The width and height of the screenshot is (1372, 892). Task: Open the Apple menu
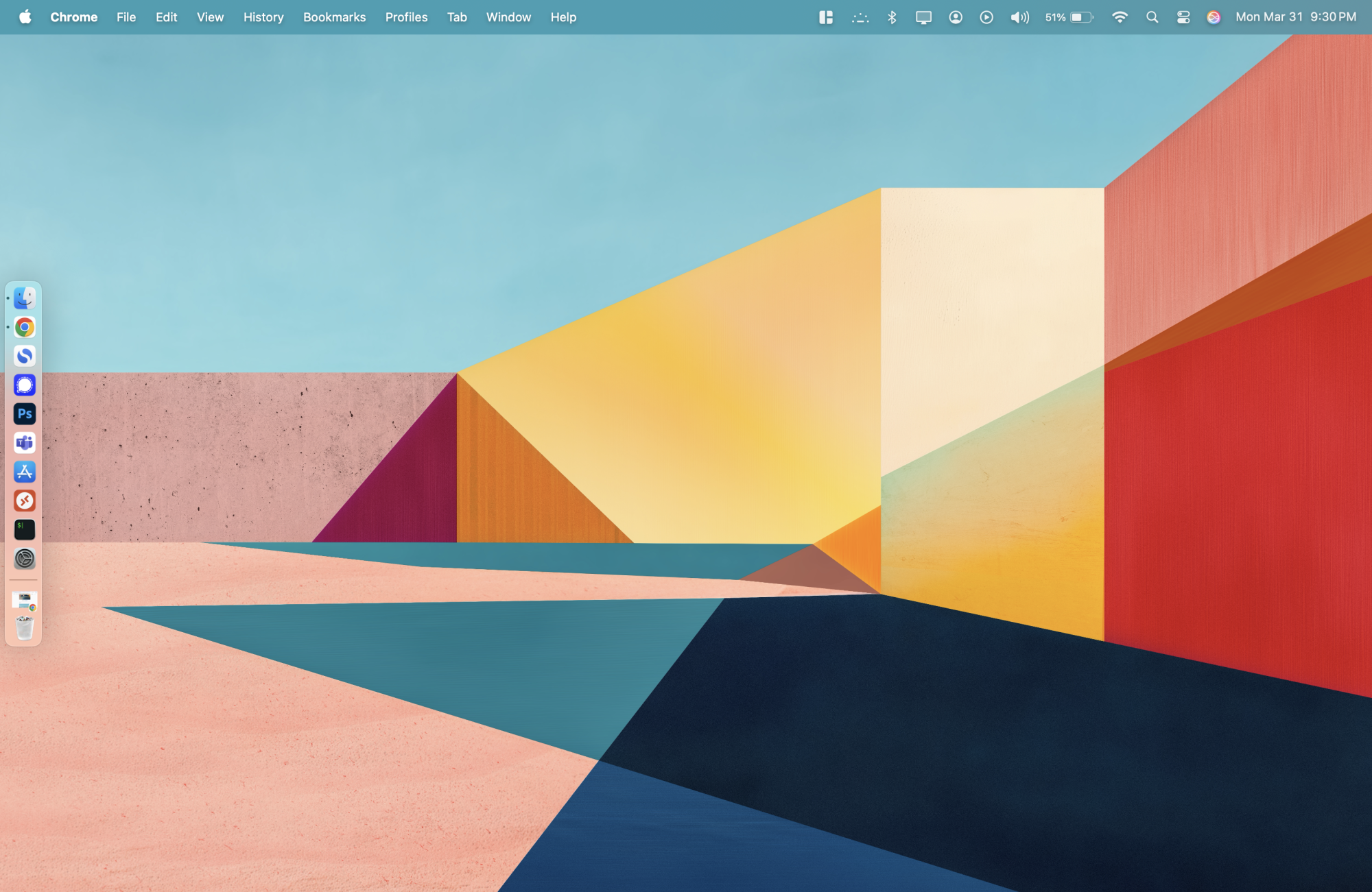tap(25, 17)
